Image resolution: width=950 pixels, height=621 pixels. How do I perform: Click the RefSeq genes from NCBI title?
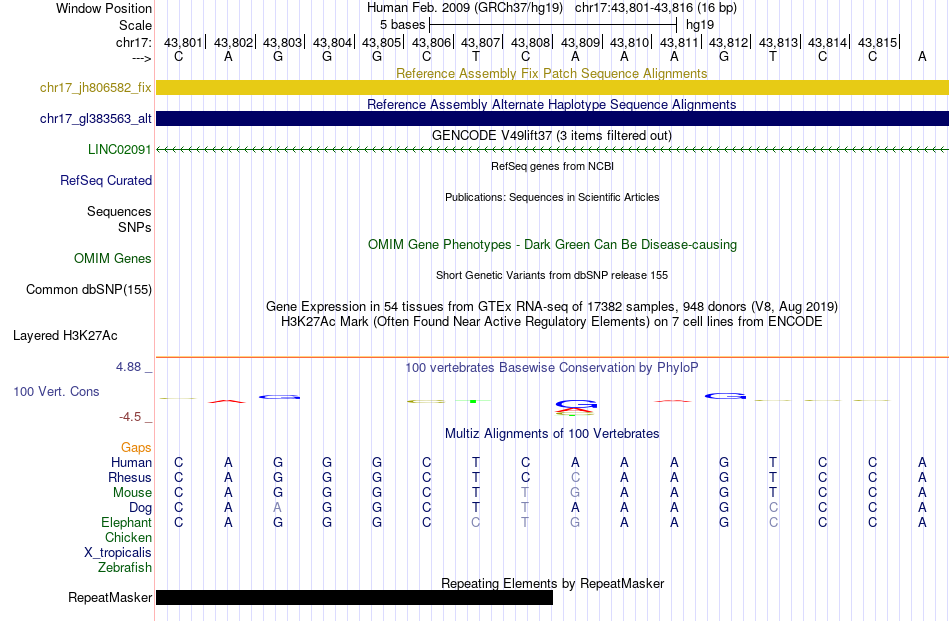click(x=552, y=166)
